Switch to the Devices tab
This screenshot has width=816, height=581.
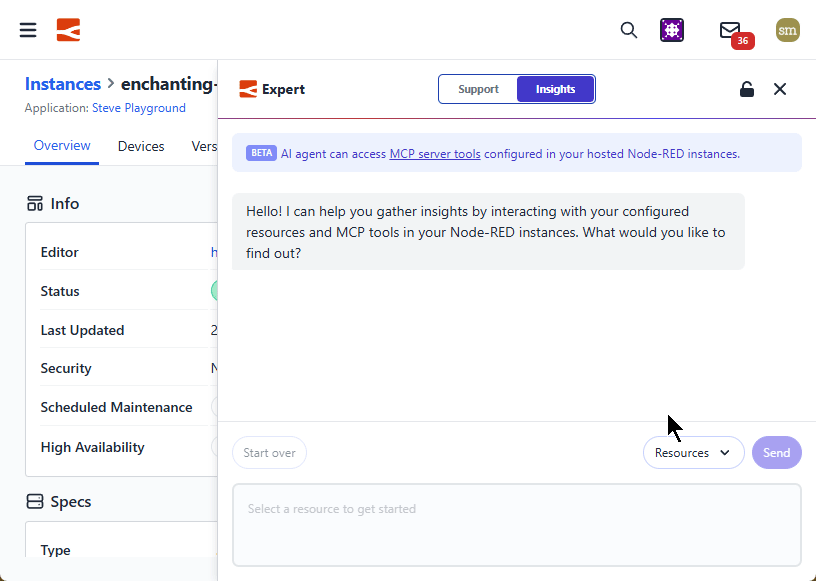(x=141, y=146)
